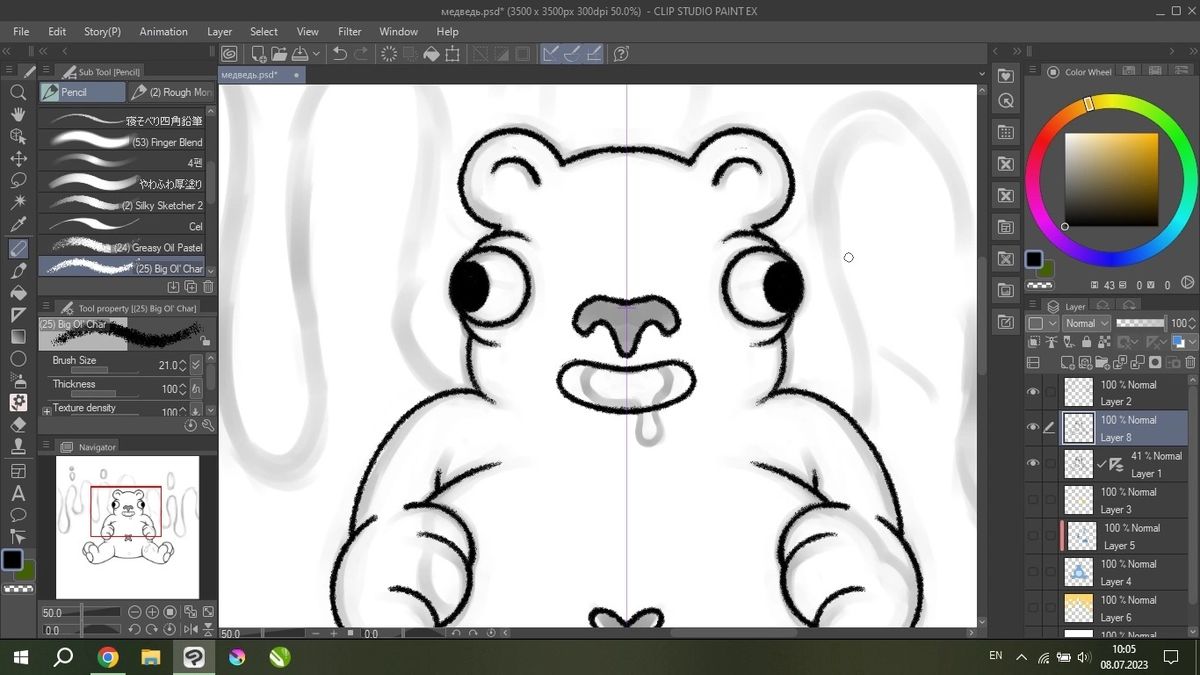Select the Auto select wand tool
The width and height of the screenshot is (1200, 675).
pyautogui.click(x=18, y=202)
